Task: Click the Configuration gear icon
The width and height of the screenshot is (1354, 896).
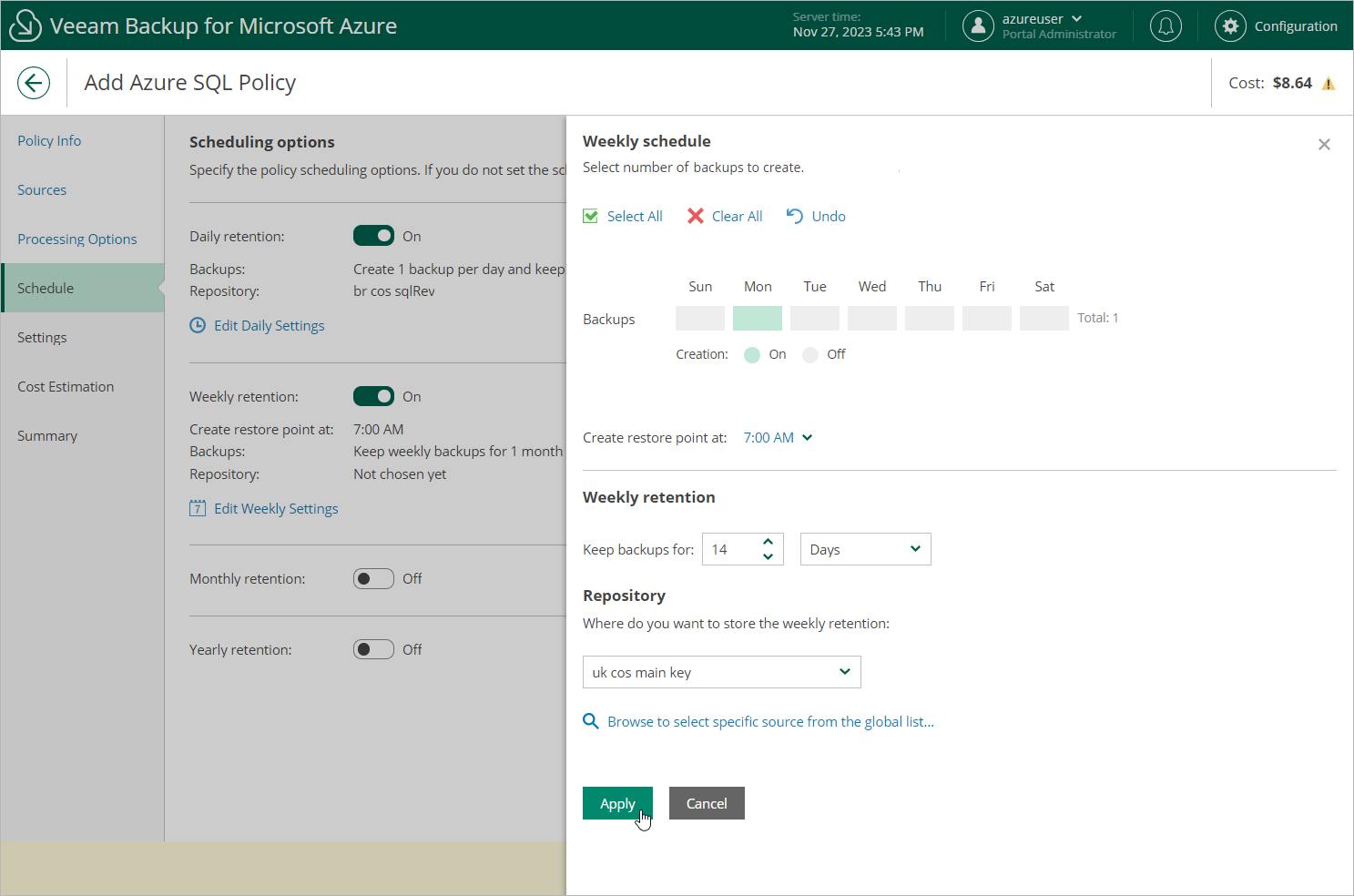Action: coord(1230,25)
